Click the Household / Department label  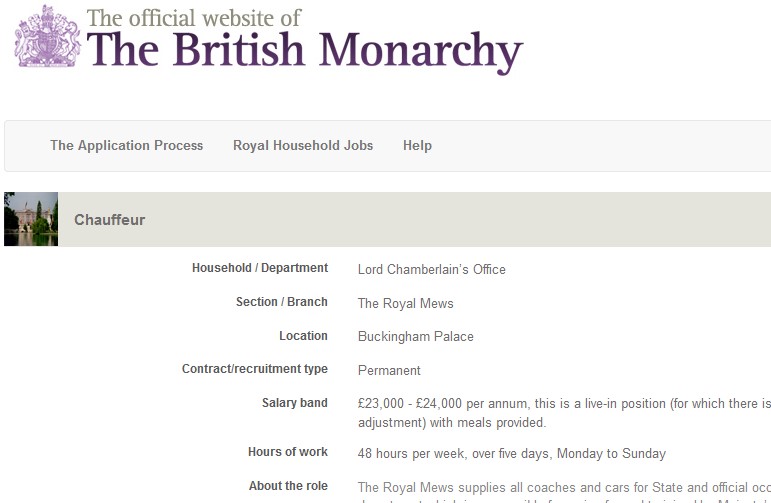pos(259,268)
